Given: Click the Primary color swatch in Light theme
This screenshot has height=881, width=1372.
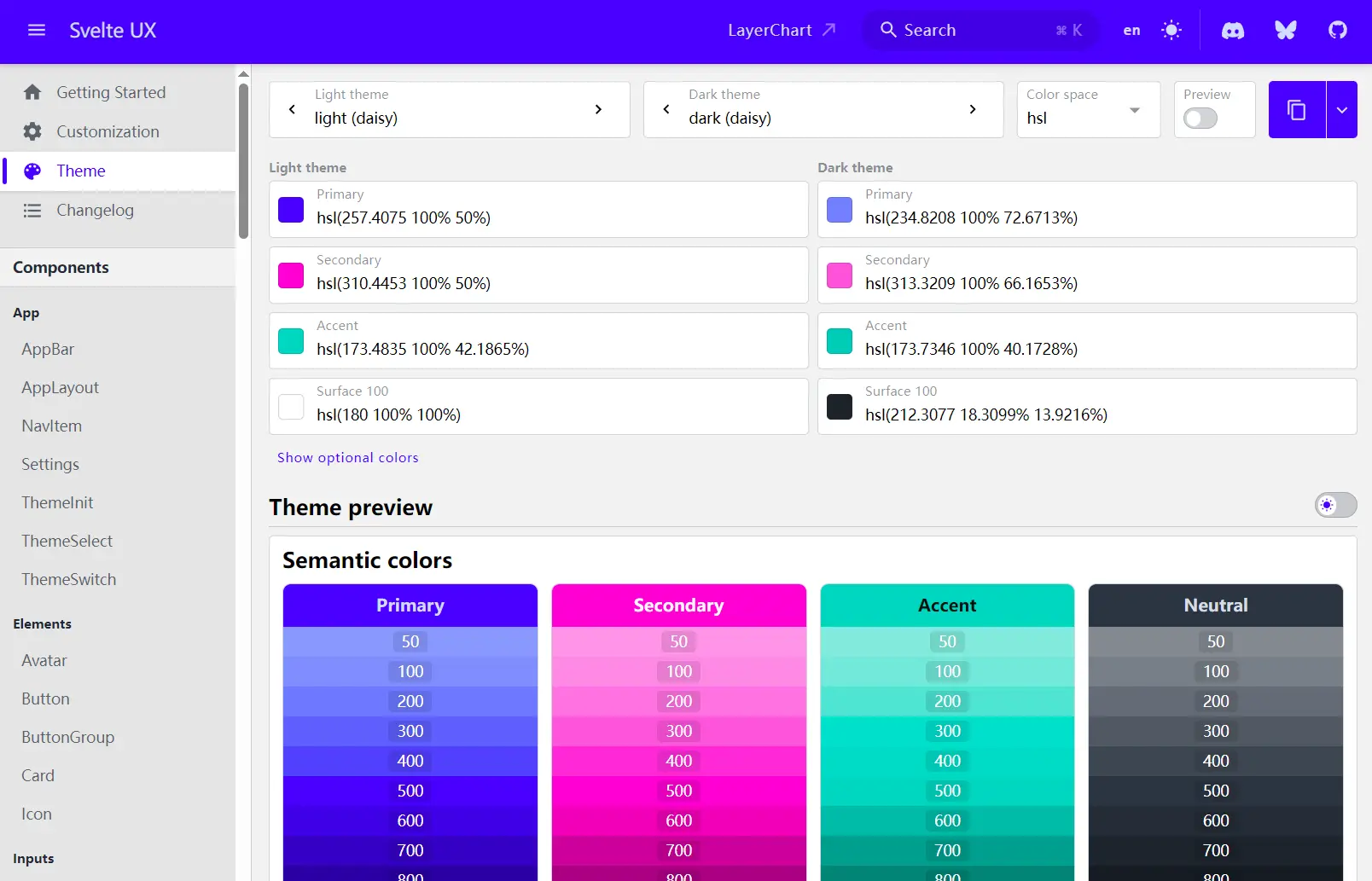Looking at the screenshot, I should [x=290, y=209].
